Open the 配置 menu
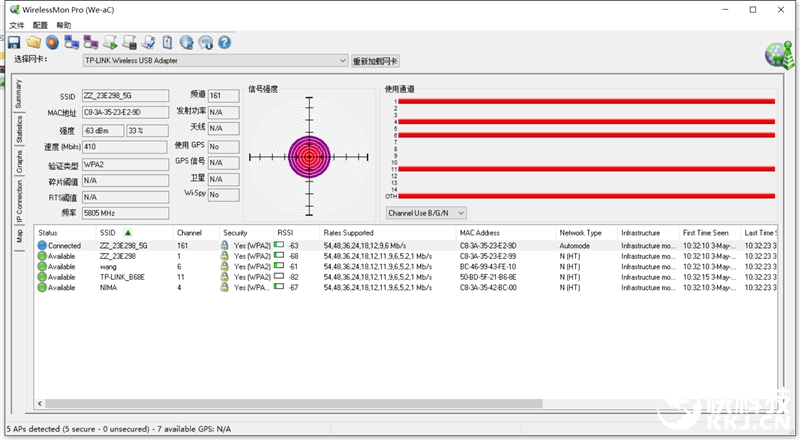The width and height of the screenshot is (800, 440). (x=40, y=25)
